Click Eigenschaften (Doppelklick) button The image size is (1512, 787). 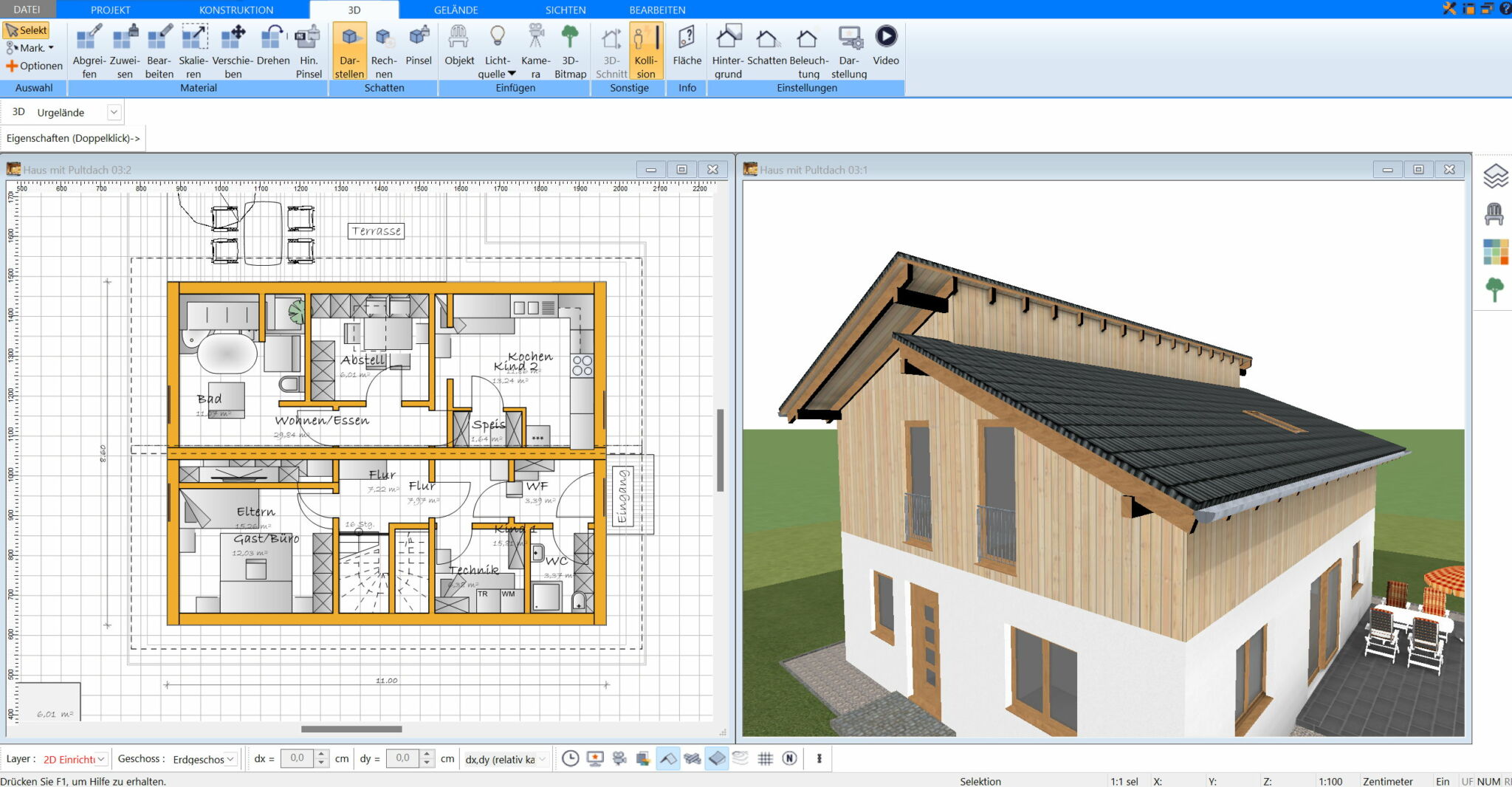(x=73, y=138)
